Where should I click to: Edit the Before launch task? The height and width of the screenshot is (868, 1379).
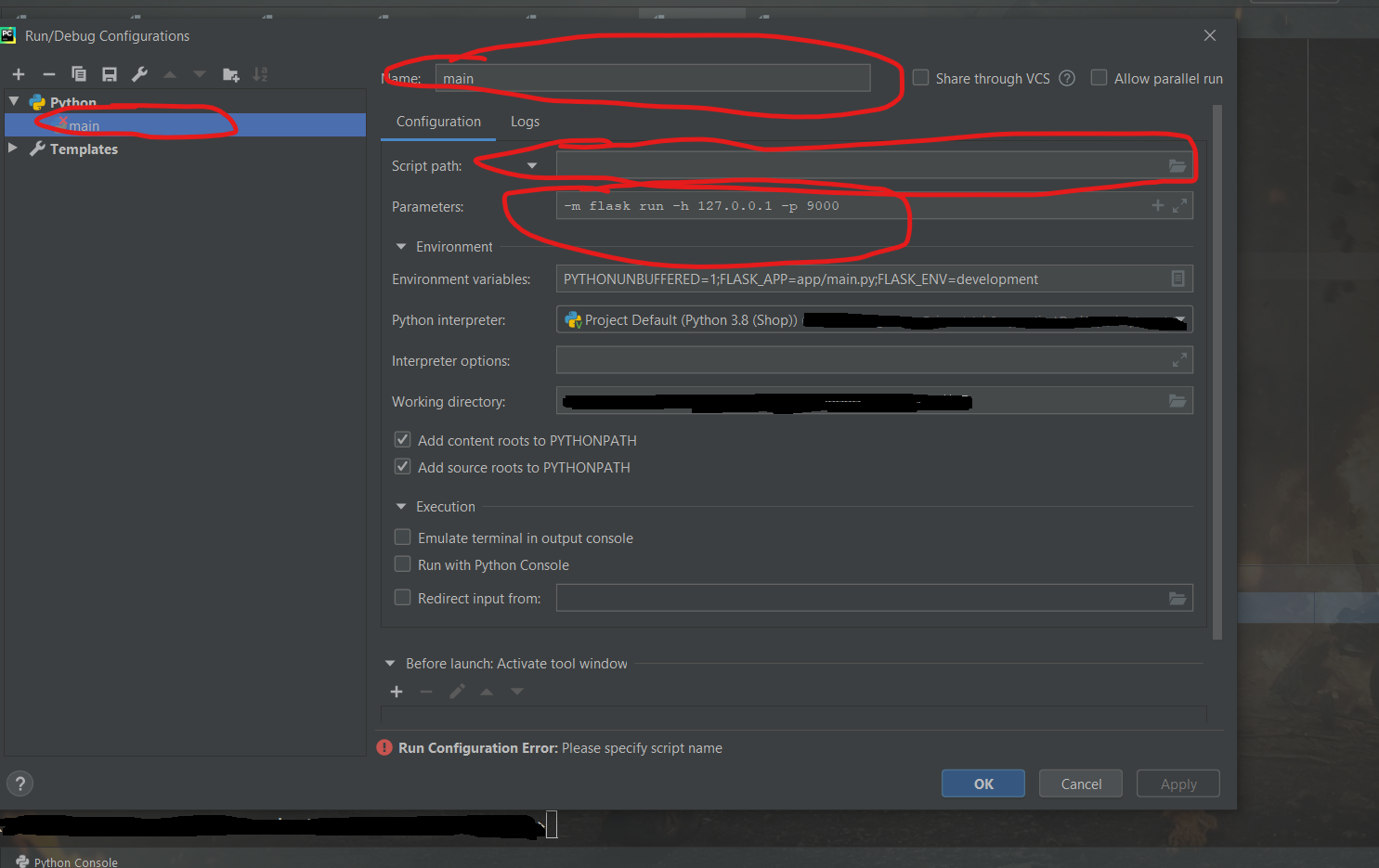(457, 692)
